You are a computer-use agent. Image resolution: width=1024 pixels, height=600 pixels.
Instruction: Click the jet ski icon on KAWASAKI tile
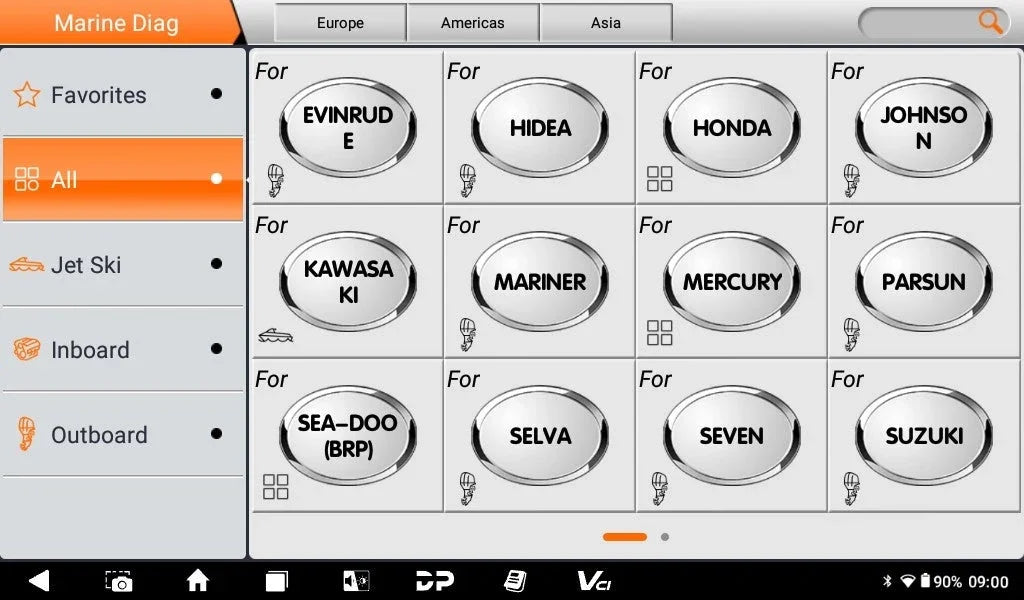pyautogui.click(x=276, y=336)
